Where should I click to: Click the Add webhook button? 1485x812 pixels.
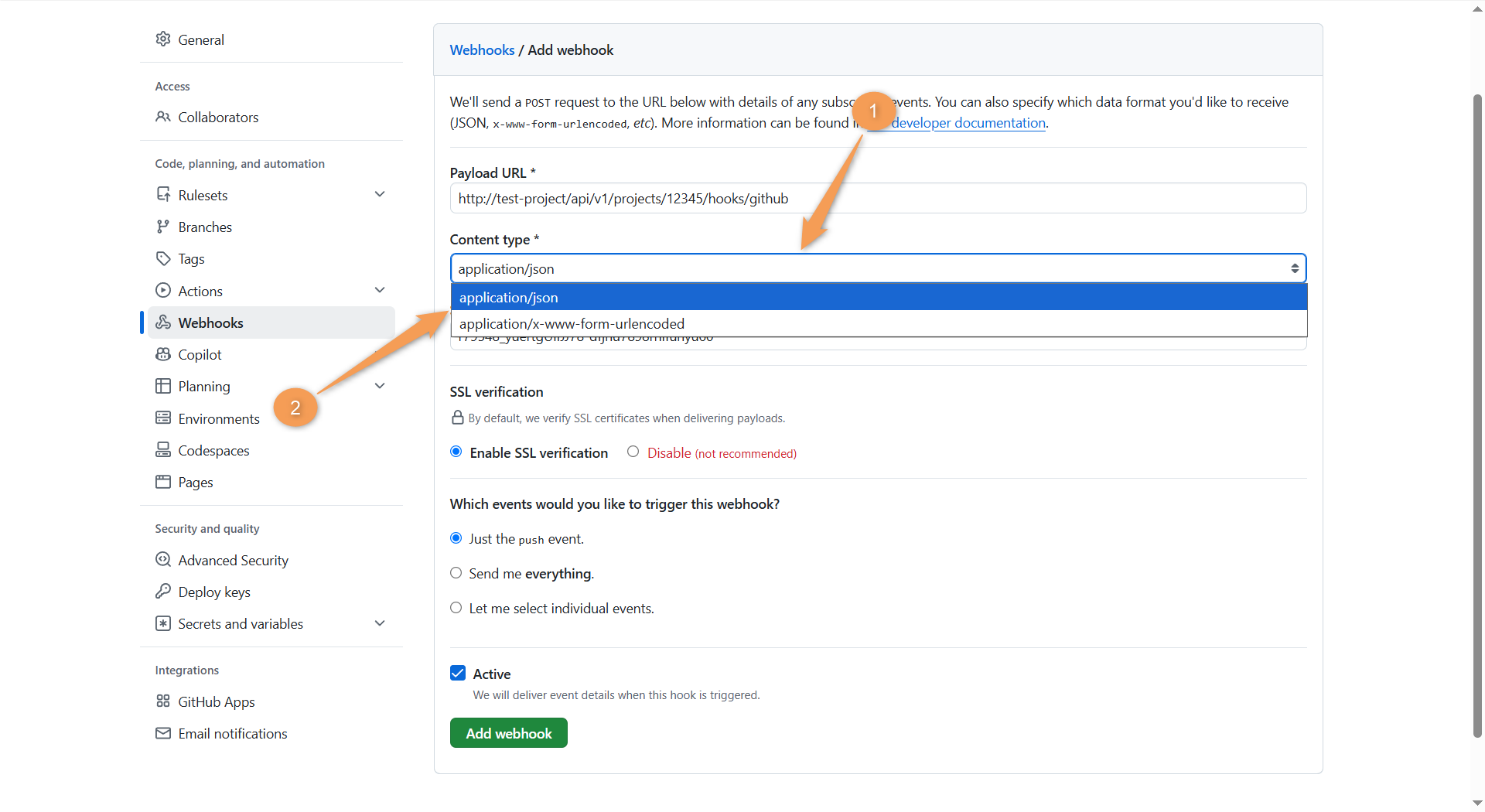pyautogui.click(x=509, y=733)
